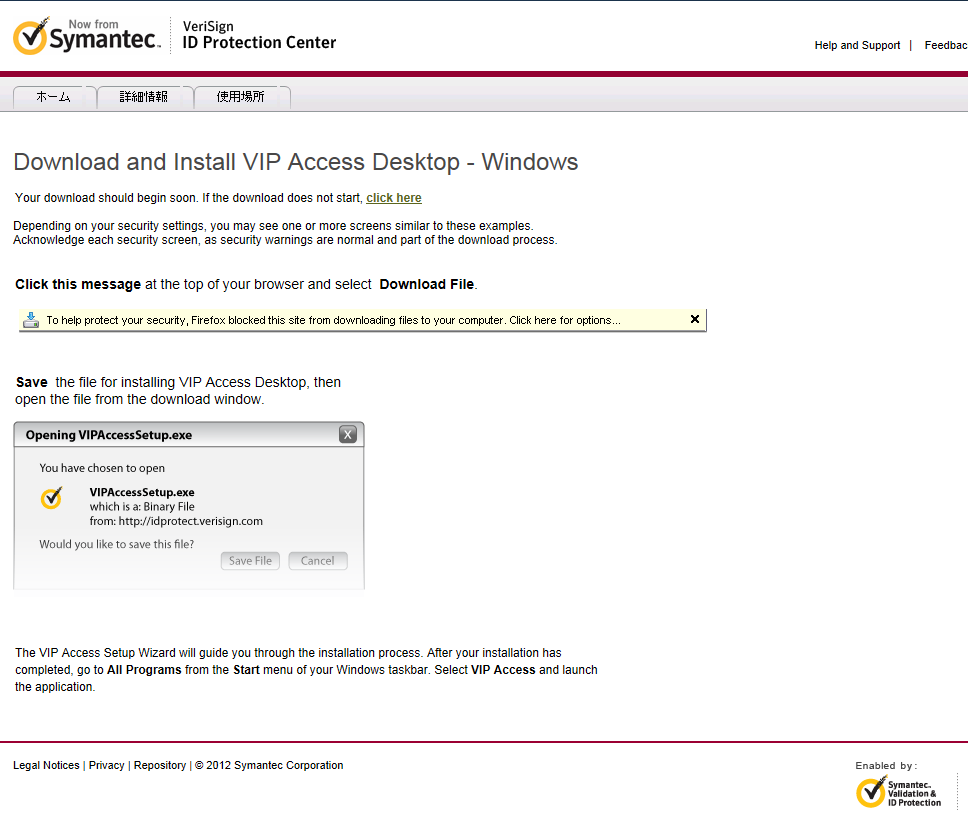This screenshot has height=816, width=968.
Task: Open the Legal Notices footer link
Action: (x=46, y=765)
